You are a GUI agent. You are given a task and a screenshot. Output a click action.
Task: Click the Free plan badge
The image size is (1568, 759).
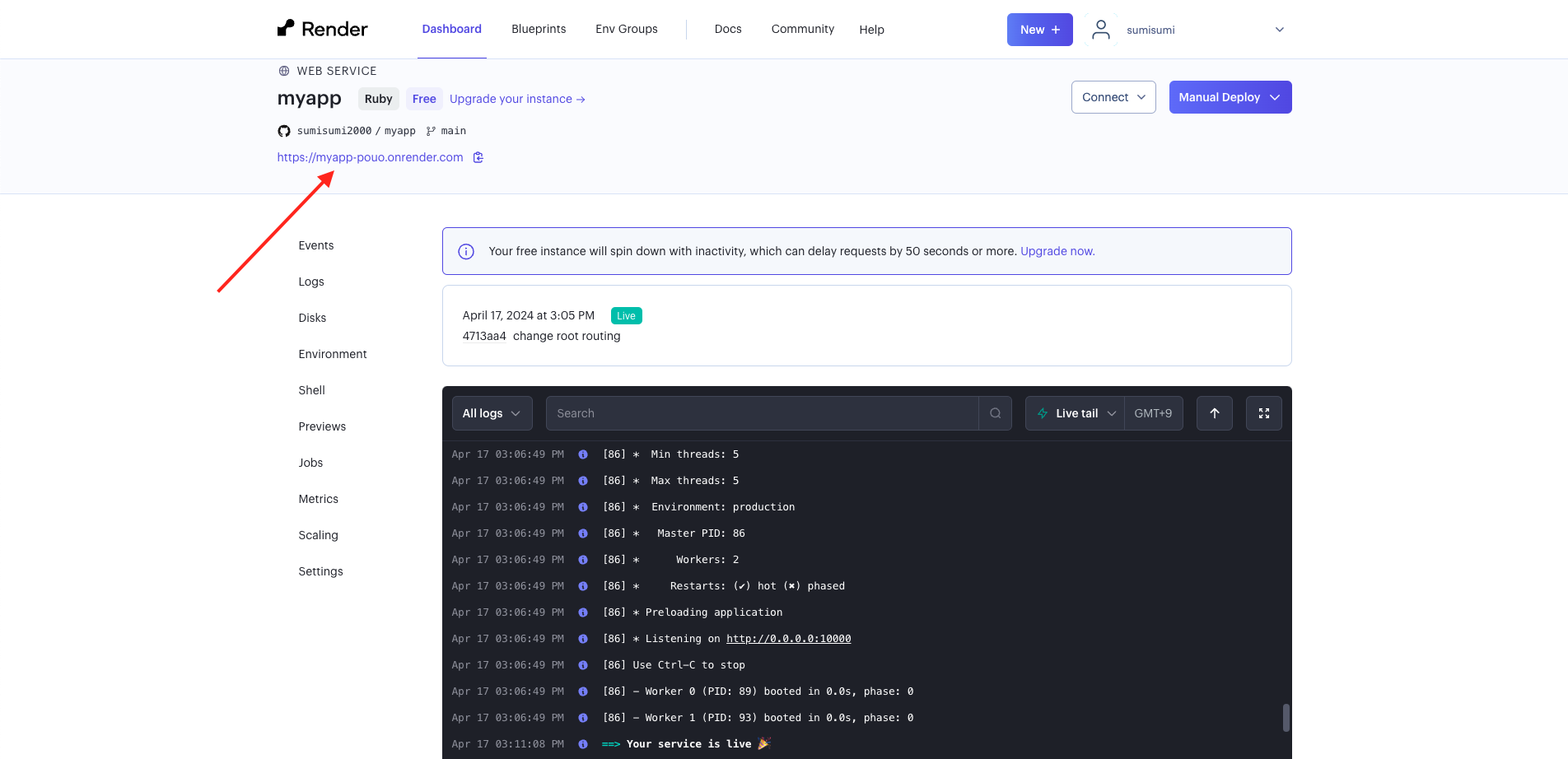click(x=424, y=99)
